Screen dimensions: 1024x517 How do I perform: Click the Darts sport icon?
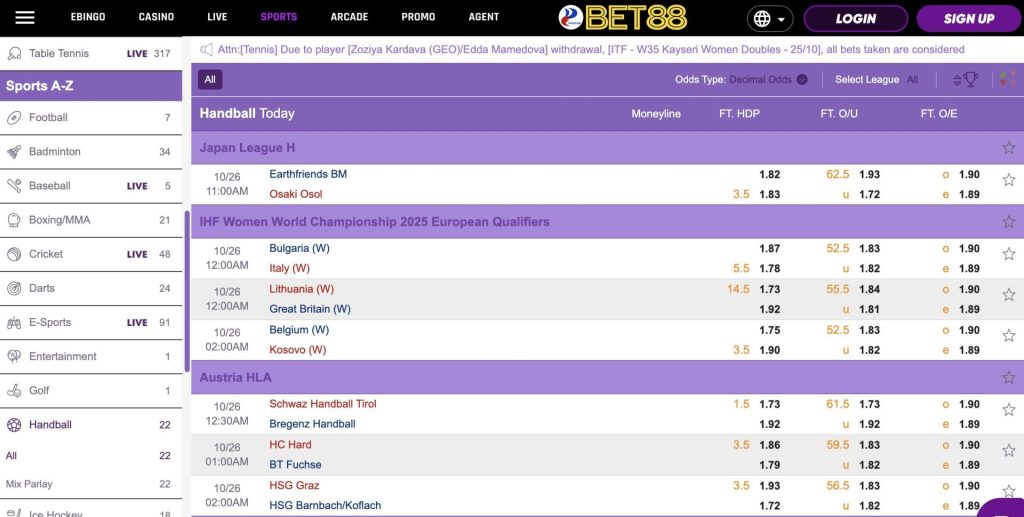pos(14,288)
